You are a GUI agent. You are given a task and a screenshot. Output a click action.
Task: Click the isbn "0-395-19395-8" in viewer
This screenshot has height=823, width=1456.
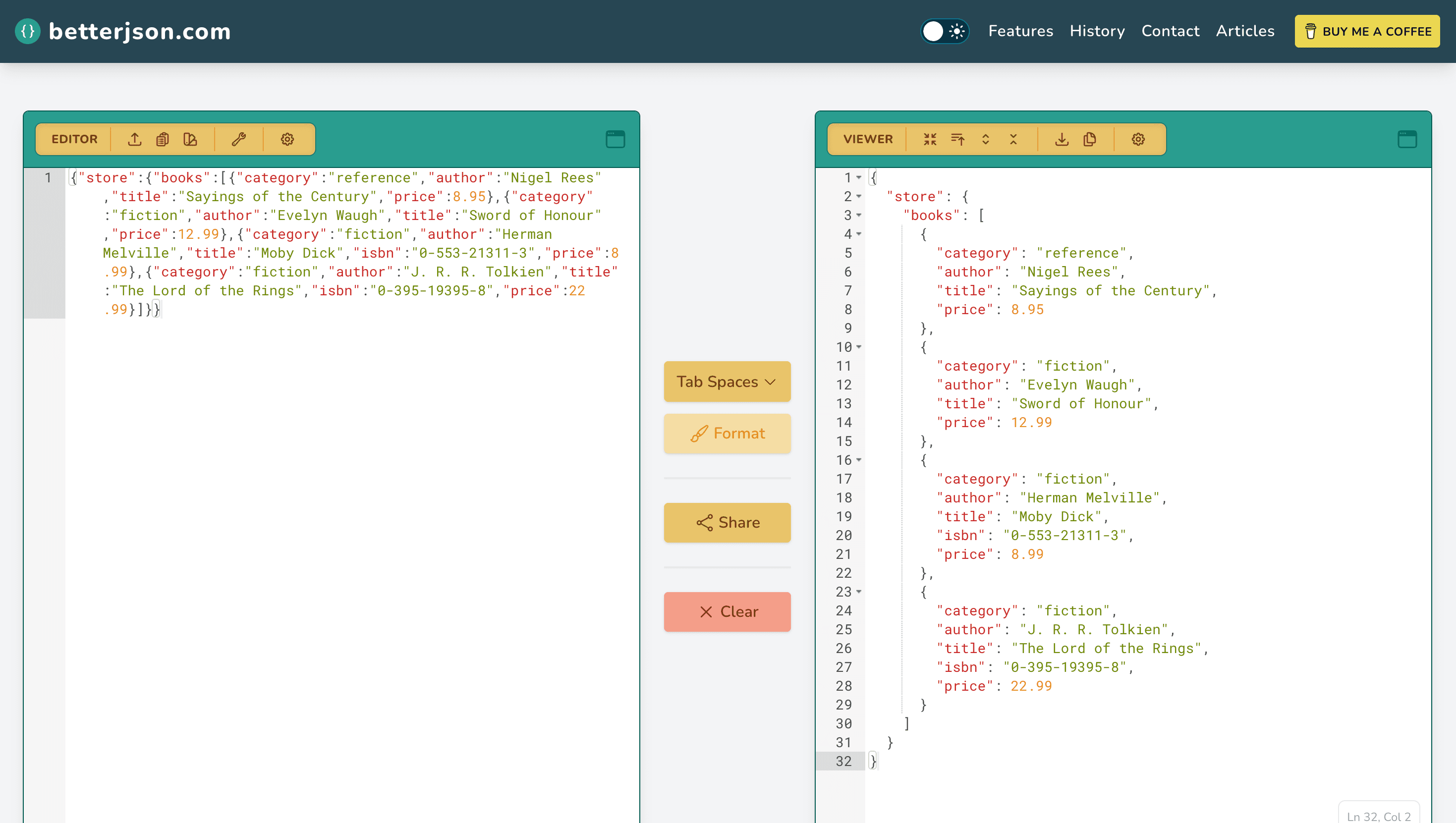(x=1064, y=667)
